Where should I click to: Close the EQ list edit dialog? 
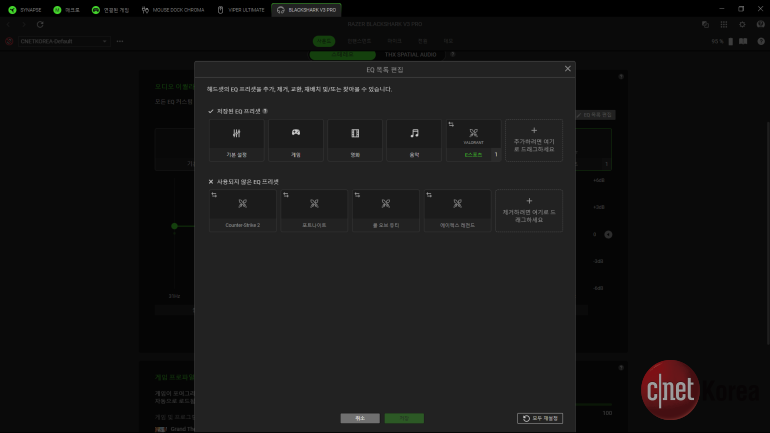coord(568,69)
